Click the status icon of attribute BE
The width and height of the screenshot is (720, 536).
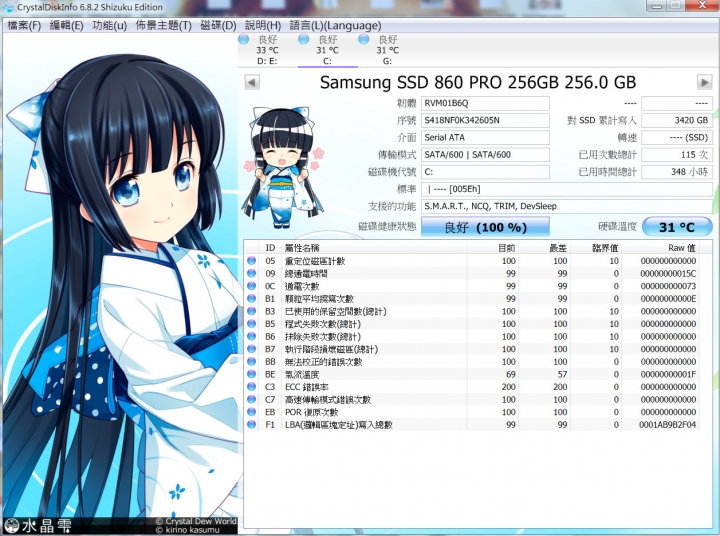[x=251, y=374]
